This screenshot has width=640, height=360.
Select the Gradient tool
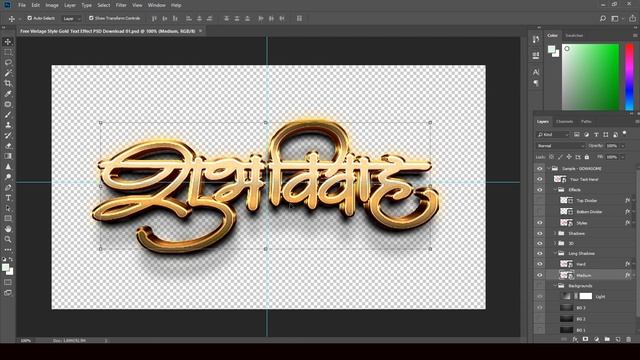point(8,156)
